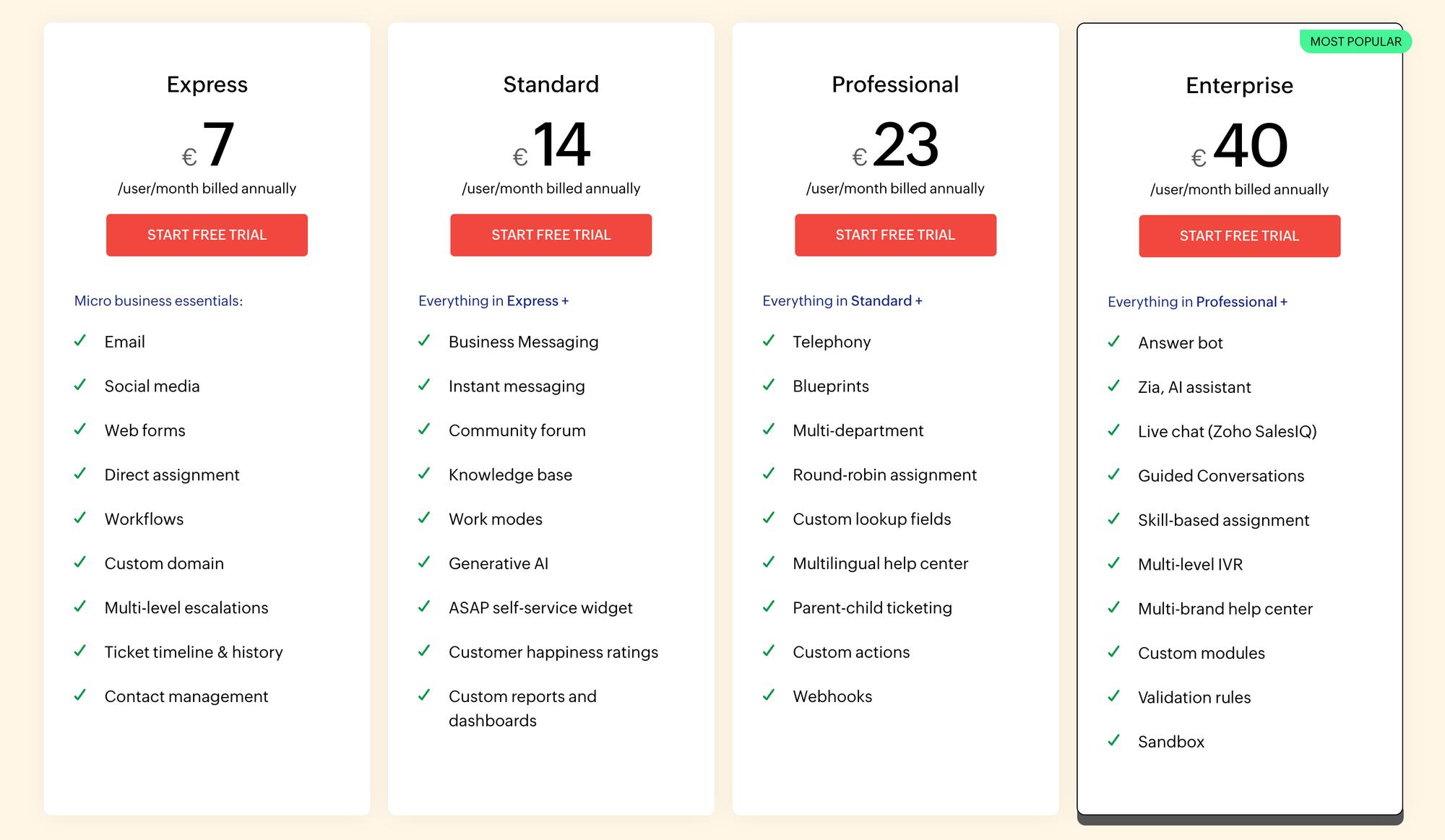Click the checkmark next to Answer bot
Image resolution: width=1445 pixels, height=840 pixels.
coord(1114,342)
